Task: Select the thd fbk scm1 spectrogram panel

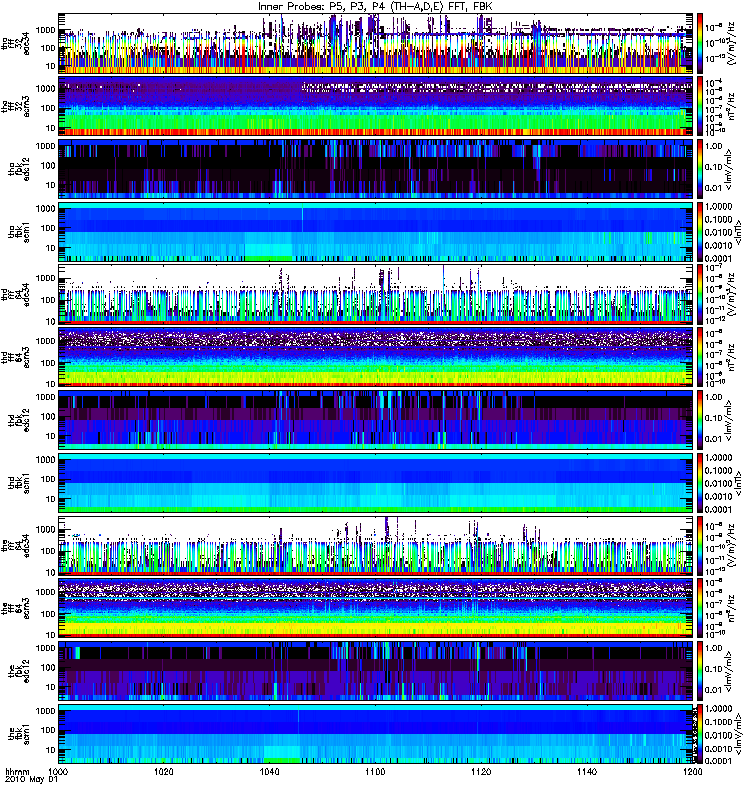Action: coord(376,483)
